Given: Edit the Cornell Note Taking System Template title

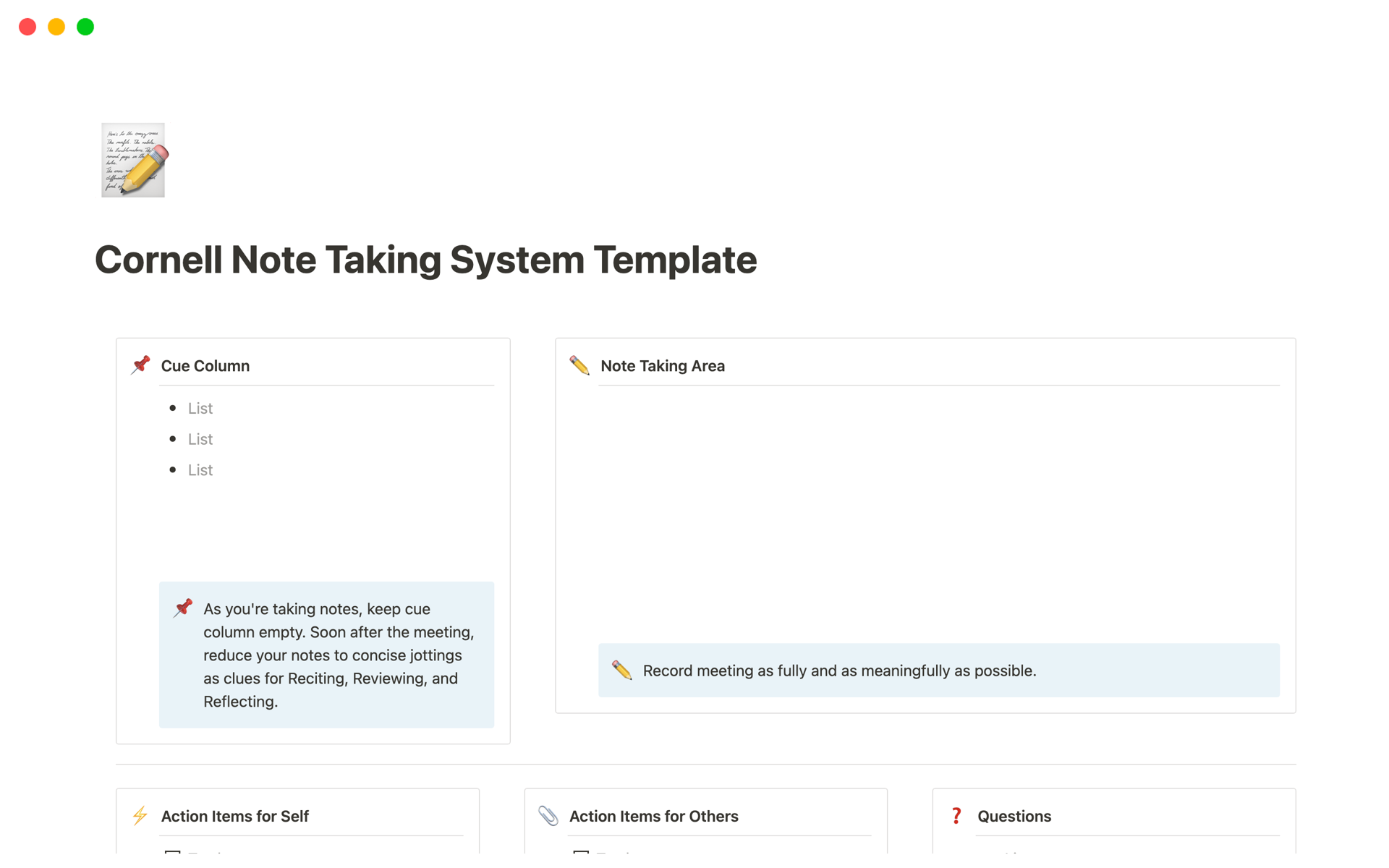Looking at the screenshot, I should click(425, 260).
